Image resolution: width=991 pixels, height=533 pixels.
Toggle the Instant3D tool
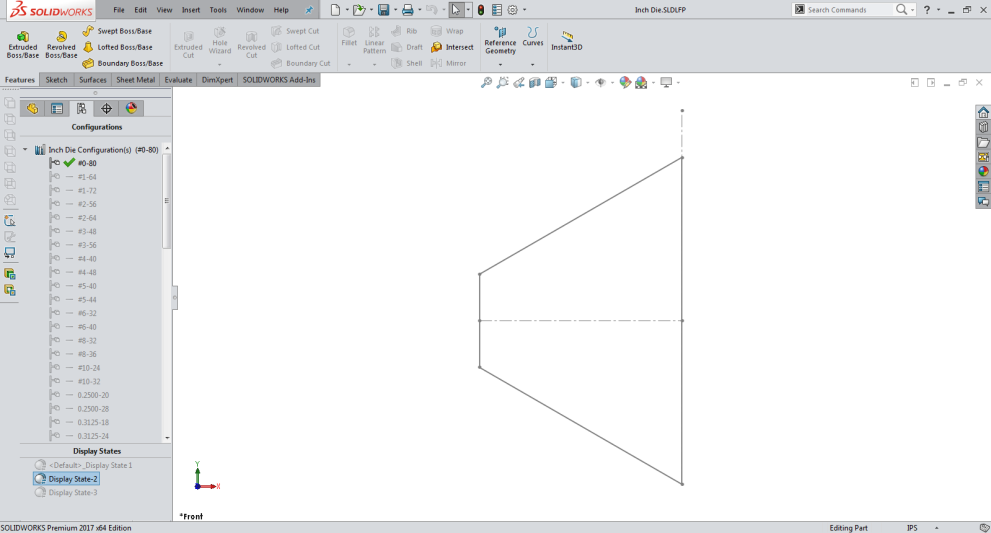566,40
